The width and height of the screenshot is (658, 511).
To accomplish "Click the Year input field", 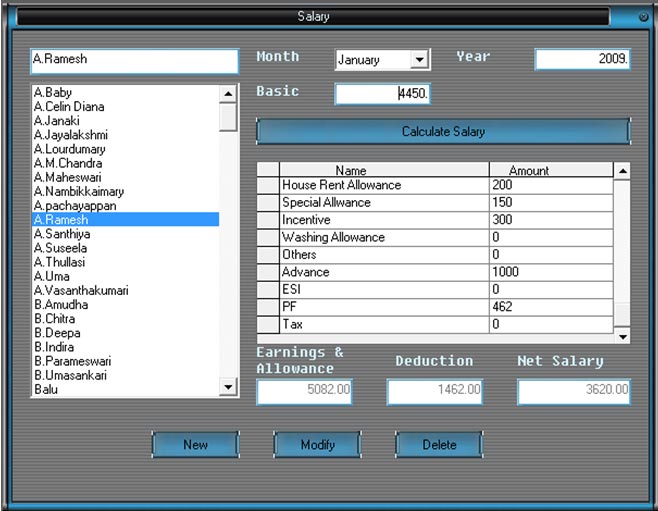I will click(582, 59).
